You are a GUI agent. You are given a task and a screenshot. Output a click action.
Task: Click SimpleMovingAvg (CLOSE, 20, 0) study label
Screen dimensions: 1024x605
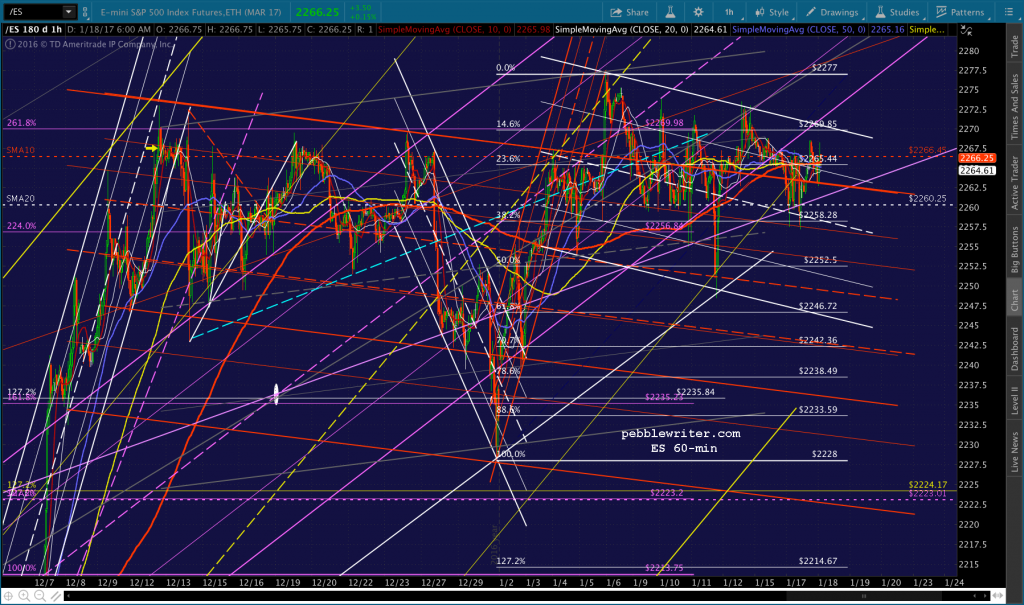pyautogui.click(x=620, y=29)
